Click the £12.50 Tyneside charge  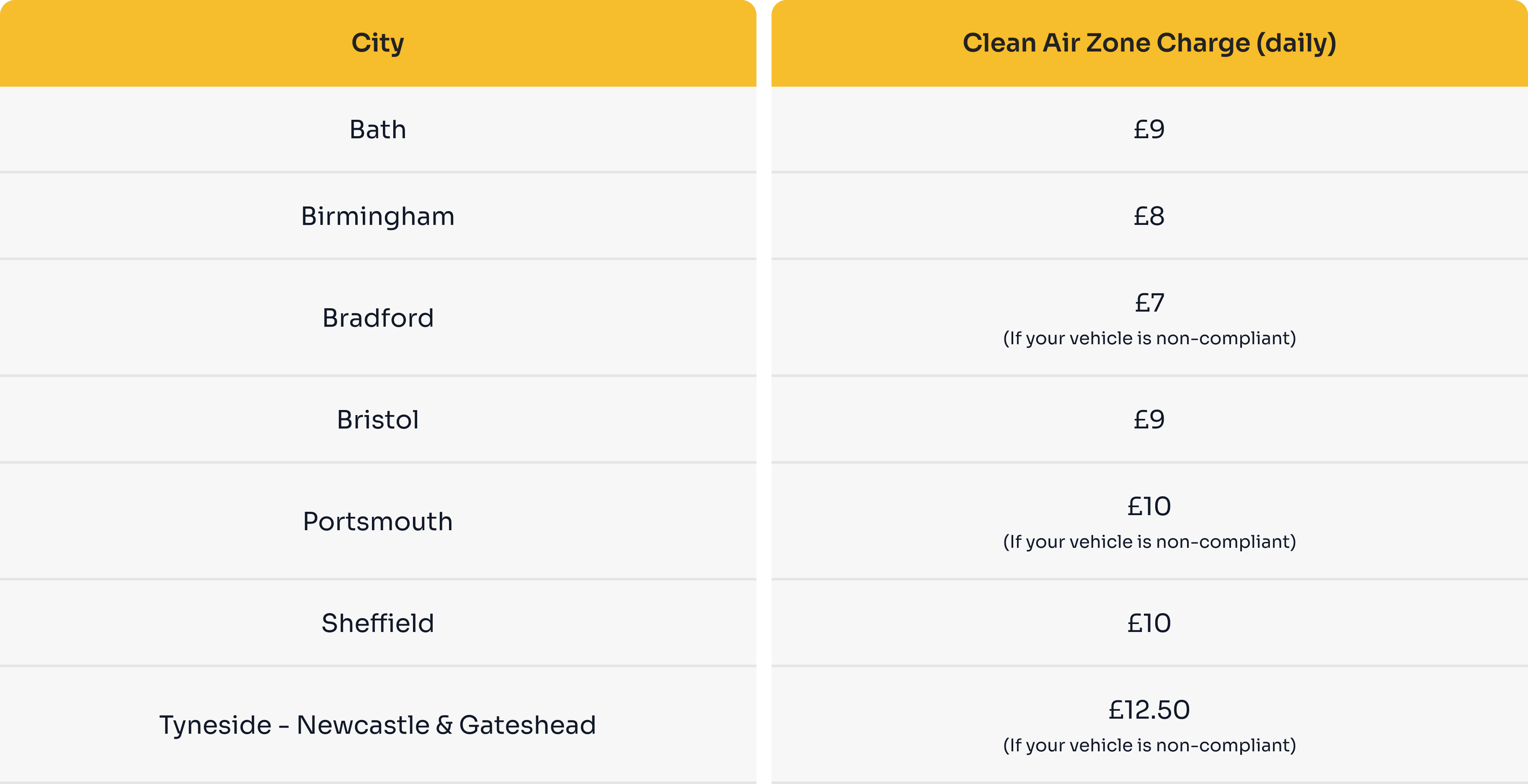1149,710
